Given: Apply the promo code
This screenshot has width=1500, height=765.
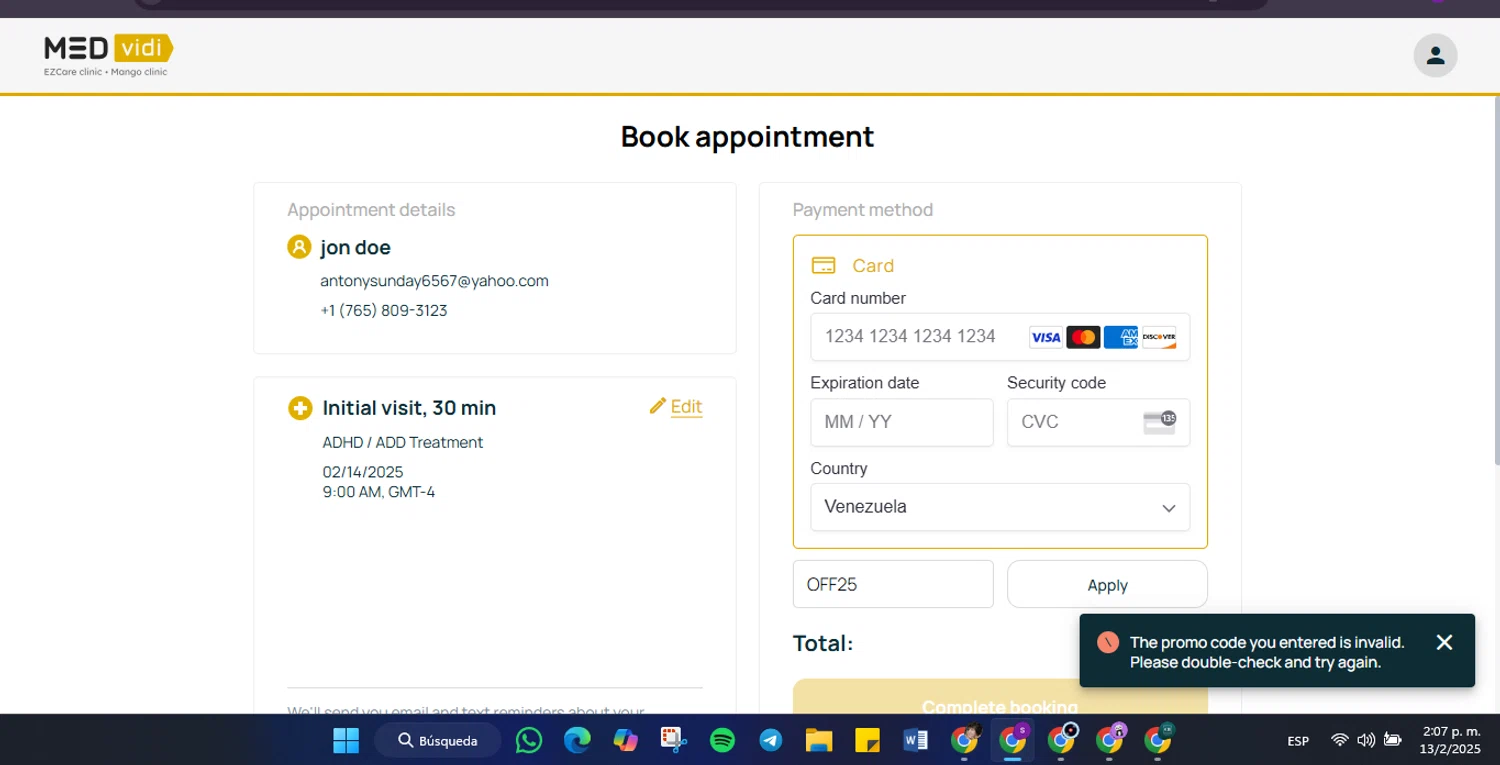Looking at the screenshot, I should pos(1107,584).
